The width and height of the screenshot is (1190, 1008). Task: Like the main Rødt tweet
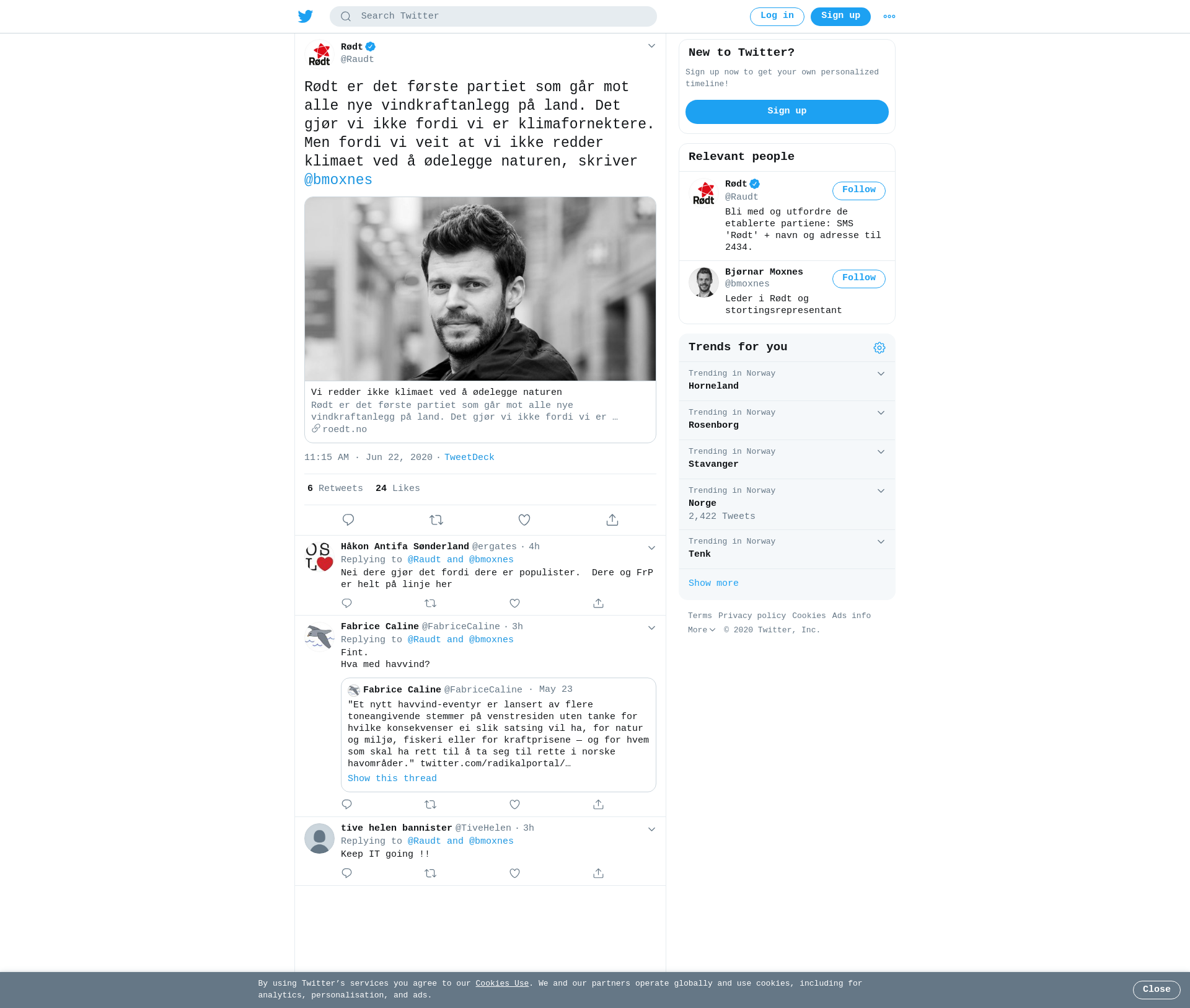pyautogui.click(x=524, y=519)
